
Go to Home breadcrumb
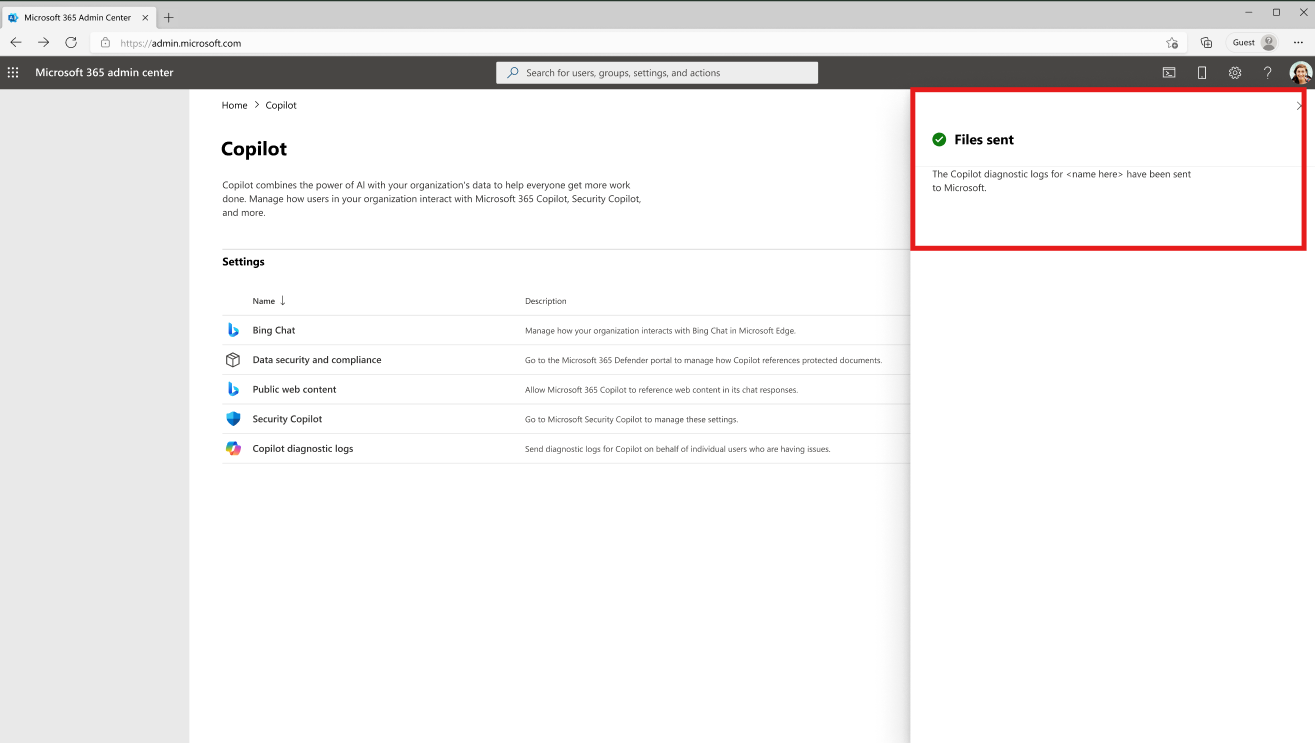coord(234,105)
